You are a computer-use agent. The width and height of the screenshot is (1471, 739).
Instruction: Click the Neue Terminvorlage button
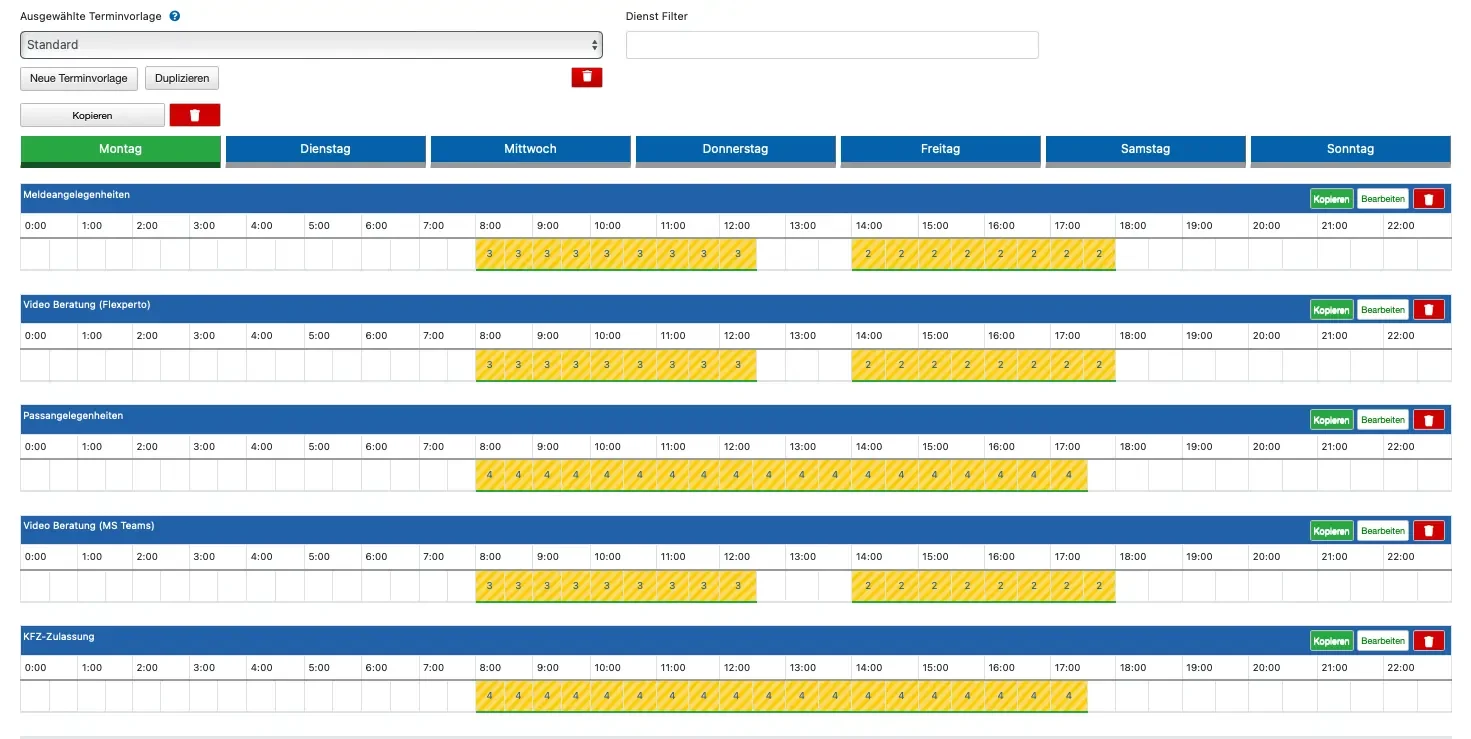click(79, 78)
